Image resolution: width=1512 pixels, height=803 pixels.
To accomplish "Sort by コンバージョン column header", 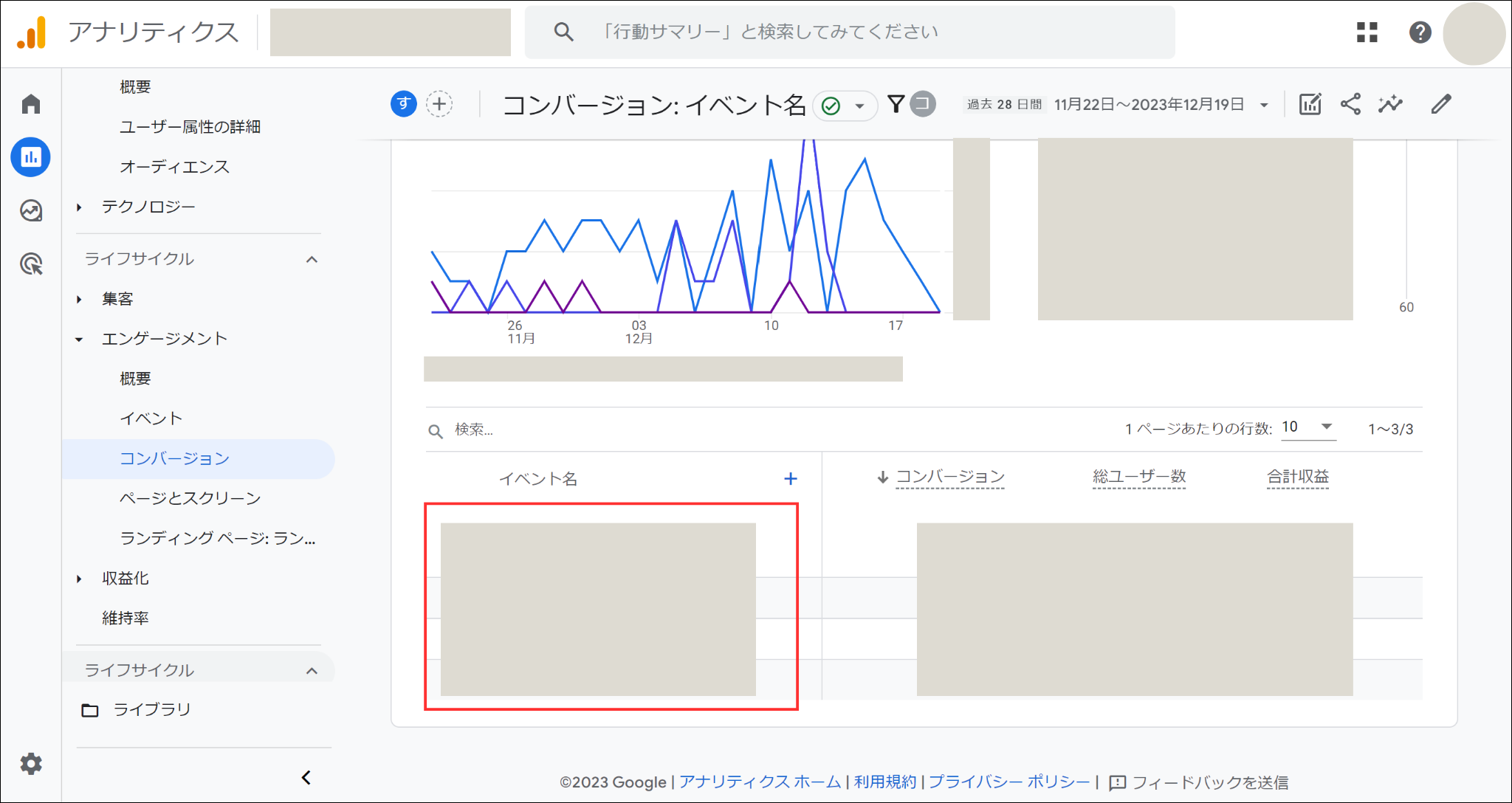I will [950, 477].
